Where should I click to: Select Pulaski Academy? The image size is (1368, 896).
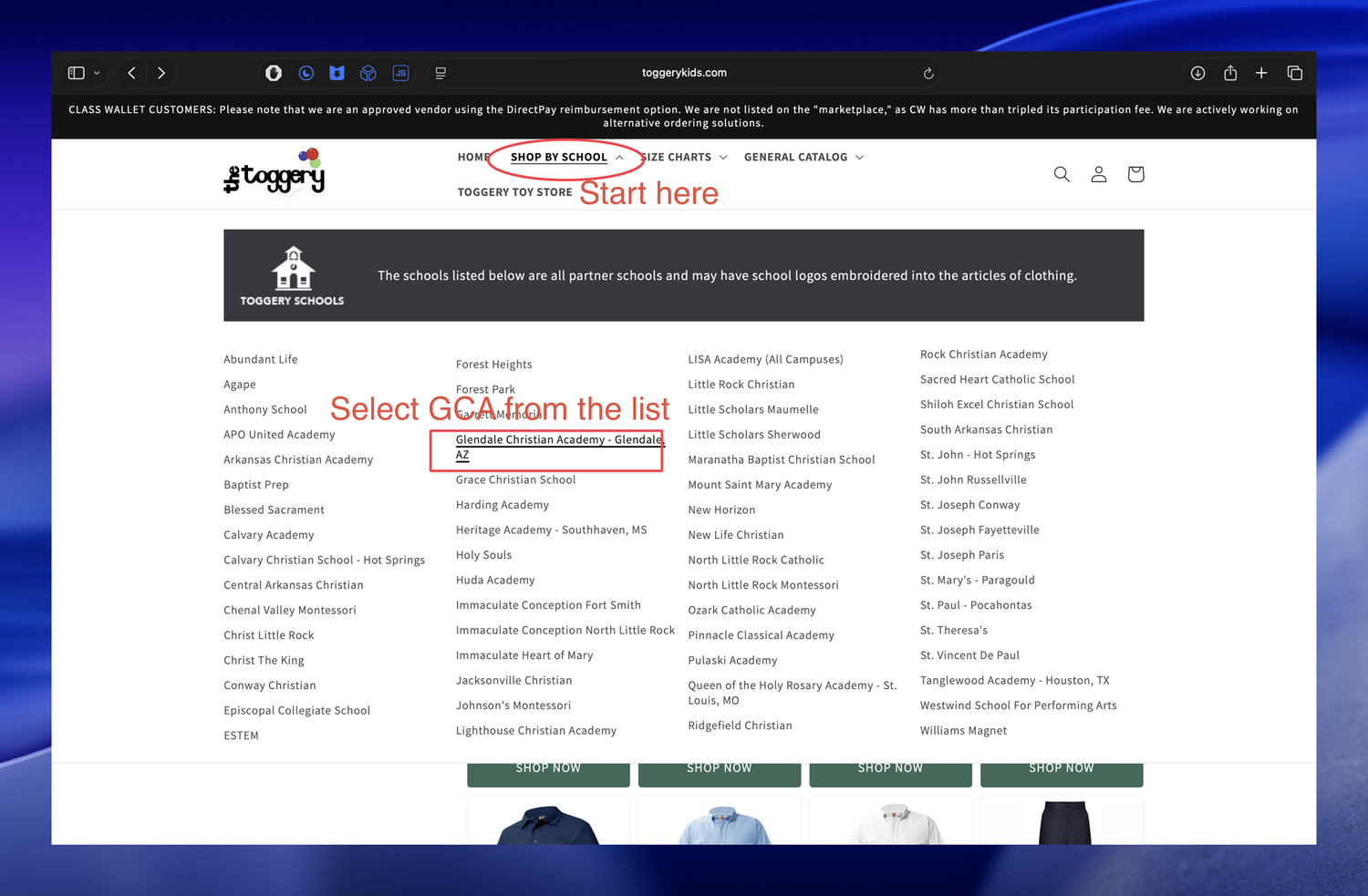pyautogui.click(x=733, y=660)
